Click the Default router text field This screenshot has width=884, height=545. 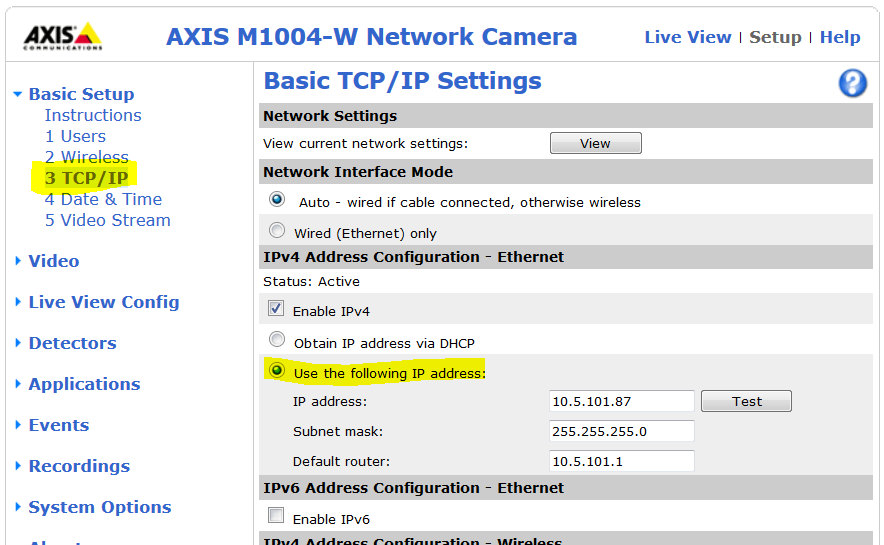621,462
